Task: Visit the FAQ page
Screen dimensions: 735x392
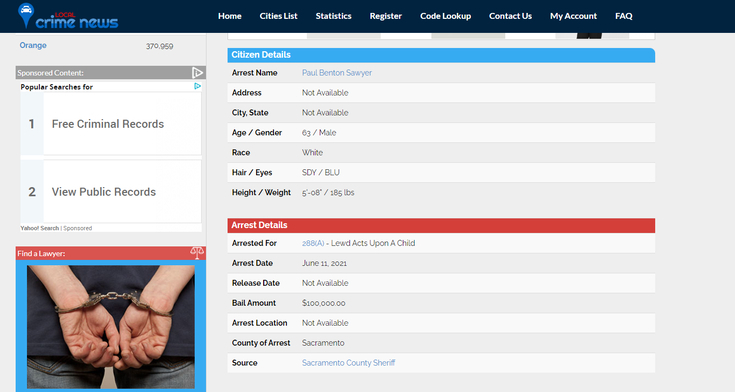Action: point(623,16)
